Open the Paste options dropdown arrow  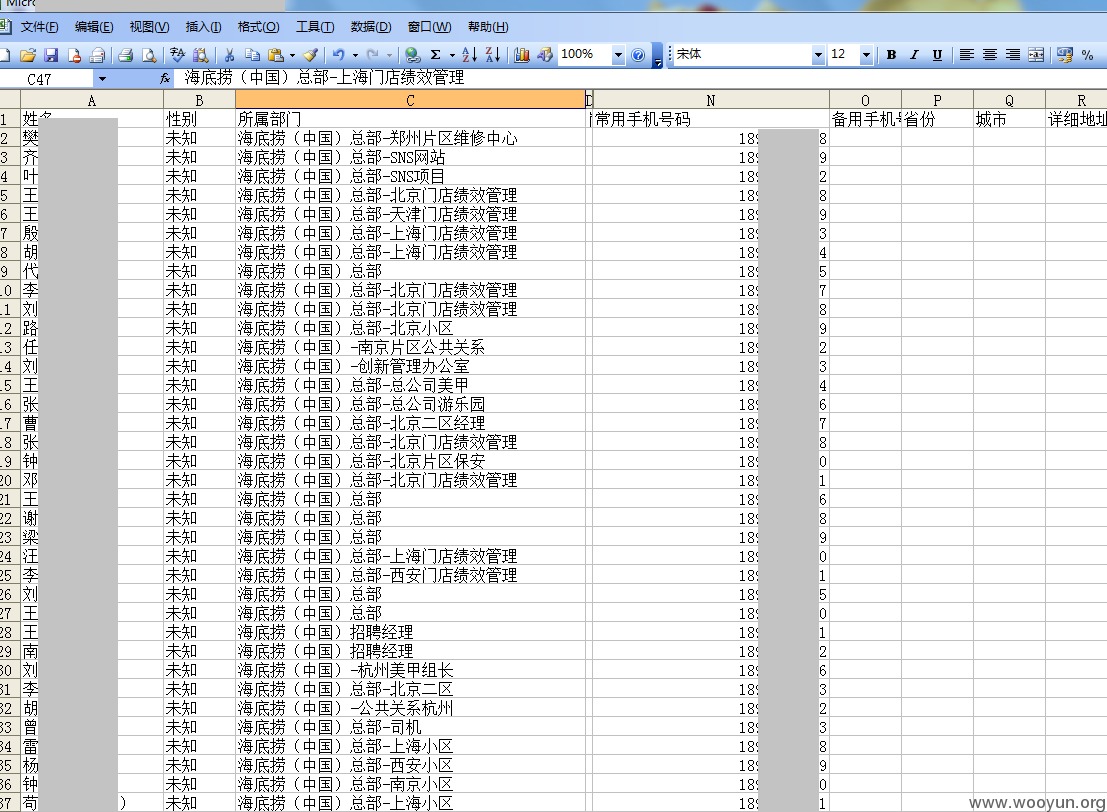click(x=292, y=54)
